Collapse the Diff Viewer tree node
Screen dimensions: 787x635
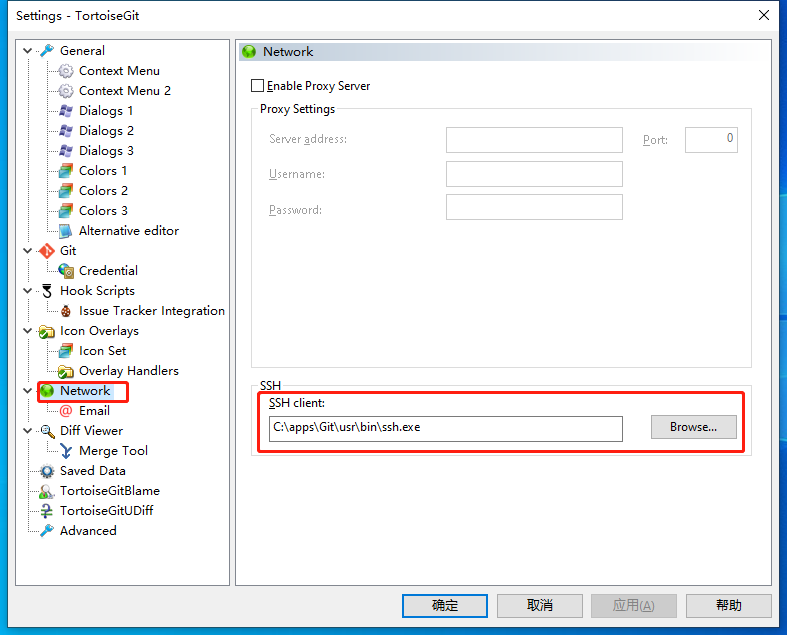coord(28,431)
